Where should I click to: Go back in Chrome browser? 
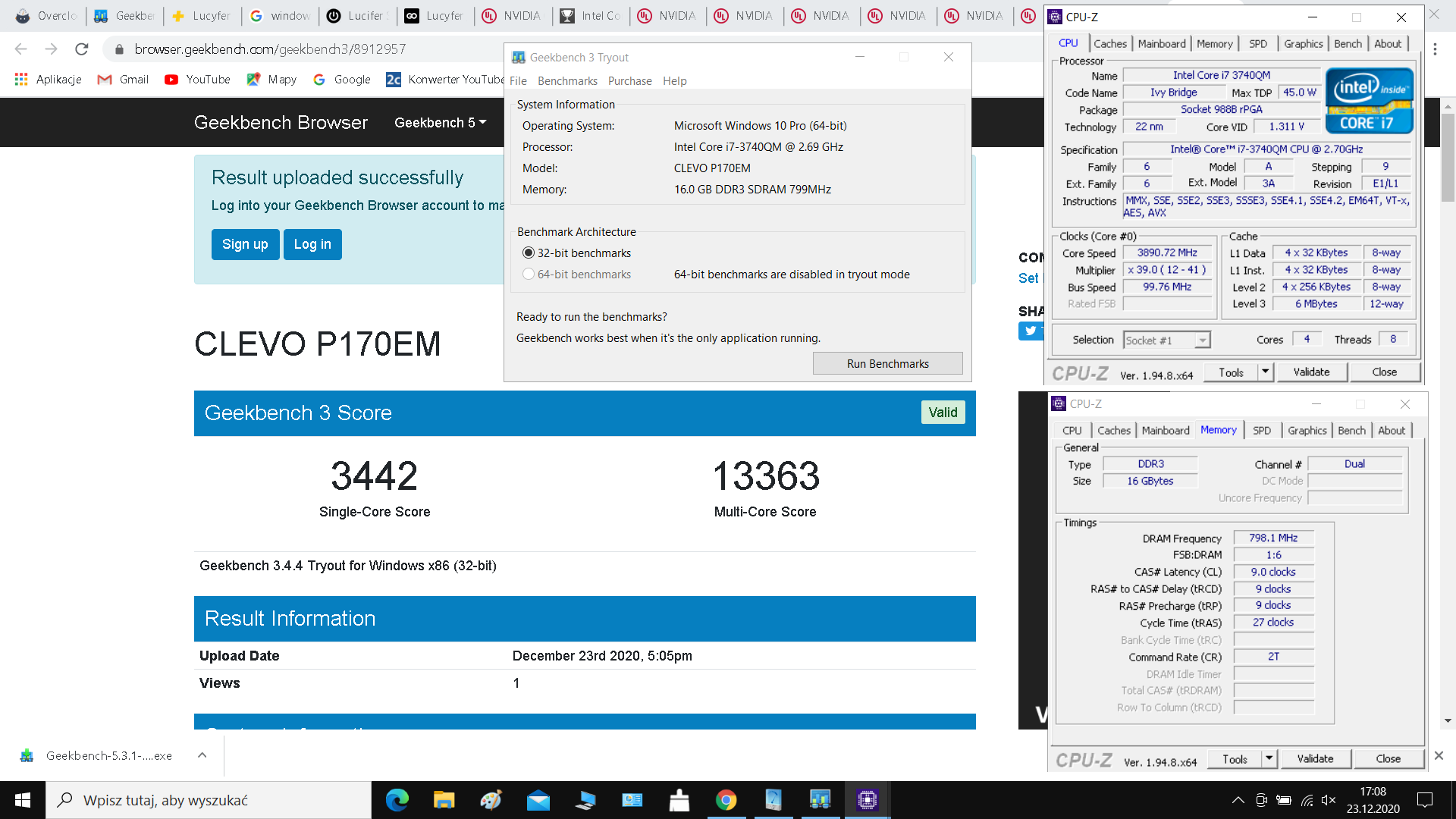(20, 49)
